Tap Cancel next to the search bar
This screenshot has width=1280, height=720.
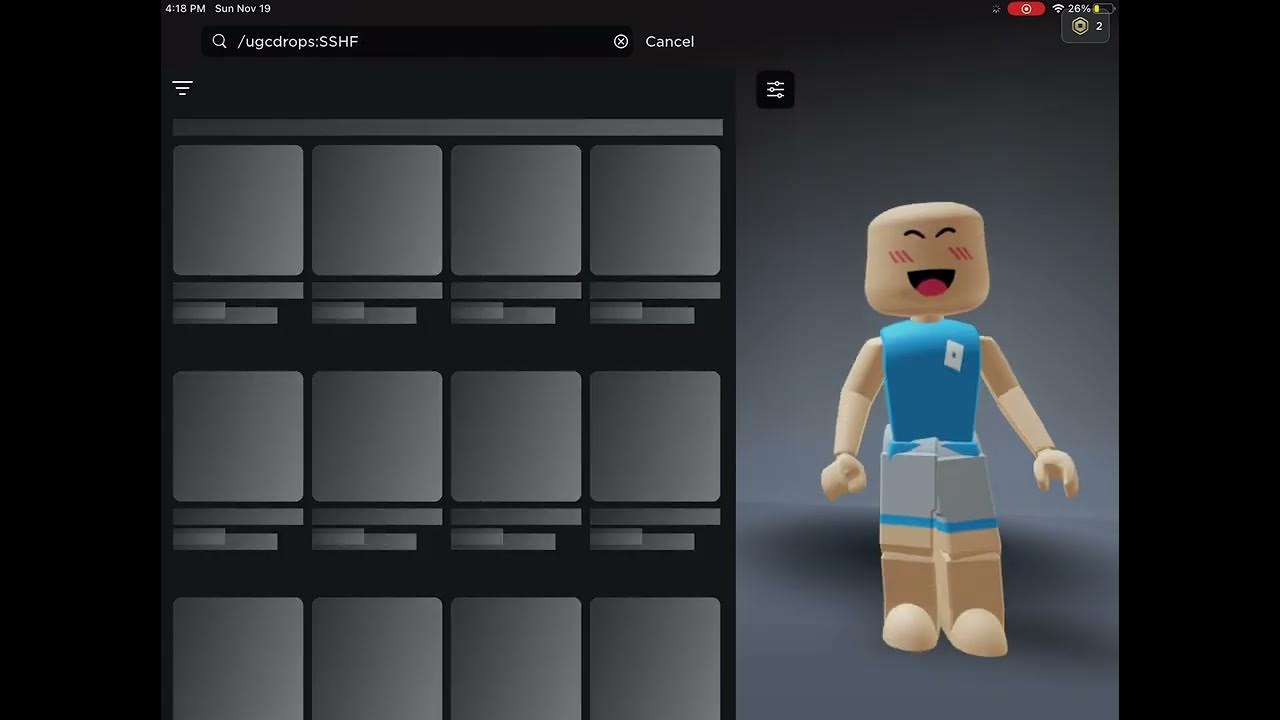669,41
